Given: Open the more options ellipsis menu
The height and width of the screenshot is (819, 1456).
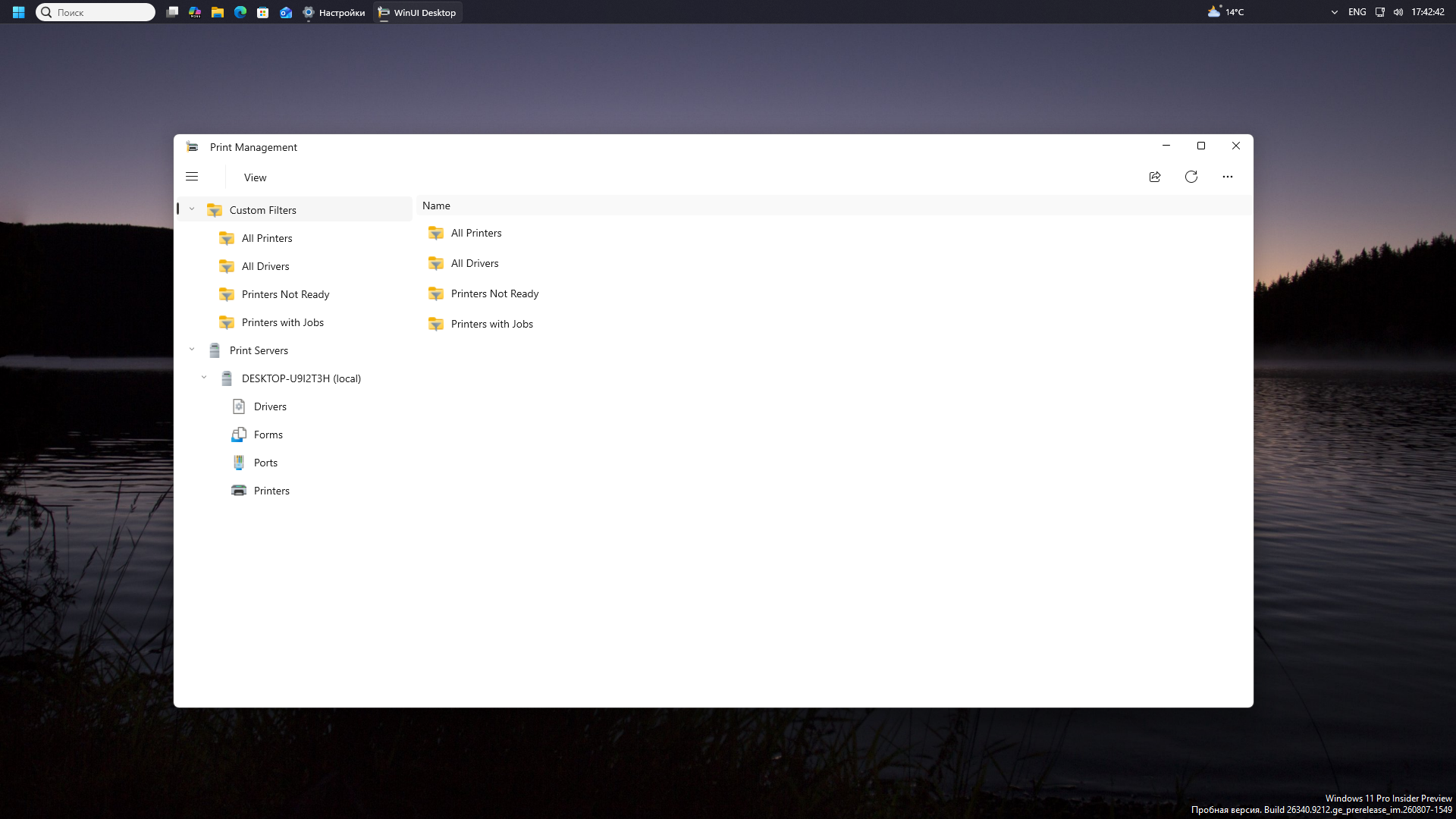Looking at the screenshot, I should click(x=1228, y=177).
